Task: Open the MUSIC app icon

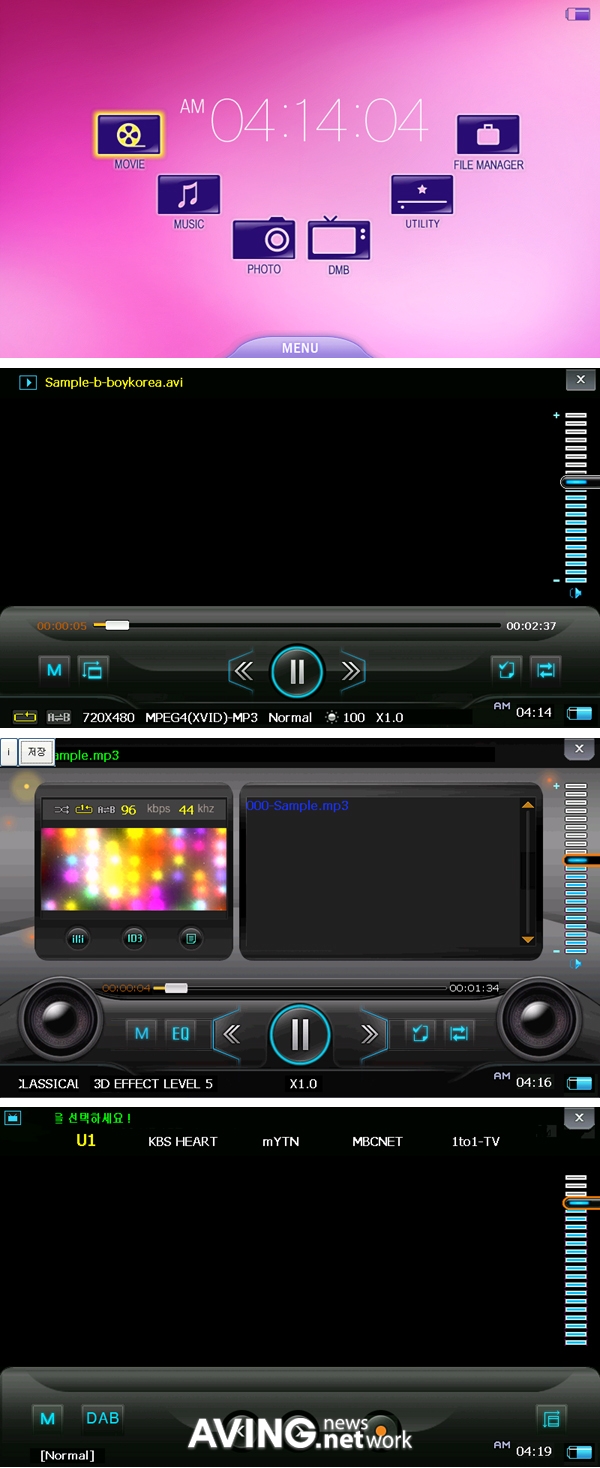Action: [188, 194]
